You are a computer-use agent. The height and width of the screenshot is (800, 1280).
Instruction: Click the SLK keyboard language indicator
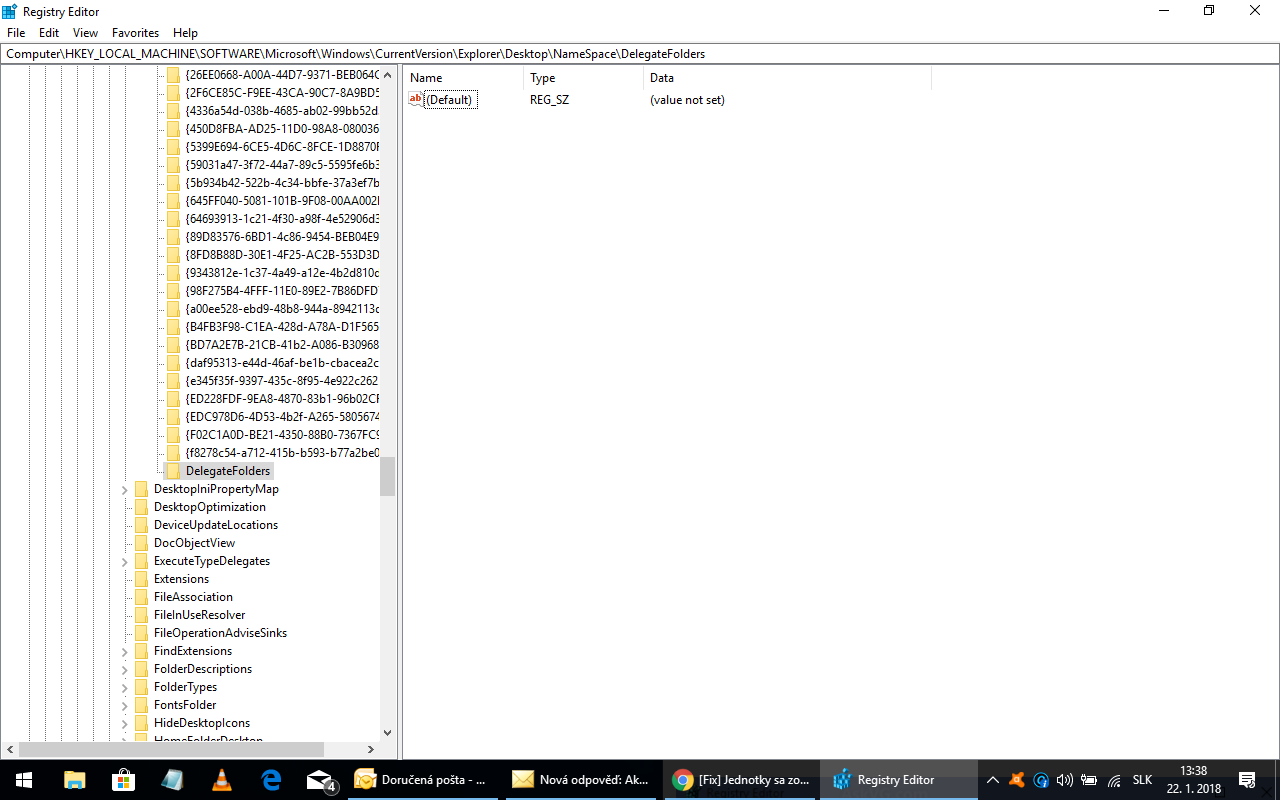point(1142,780)
